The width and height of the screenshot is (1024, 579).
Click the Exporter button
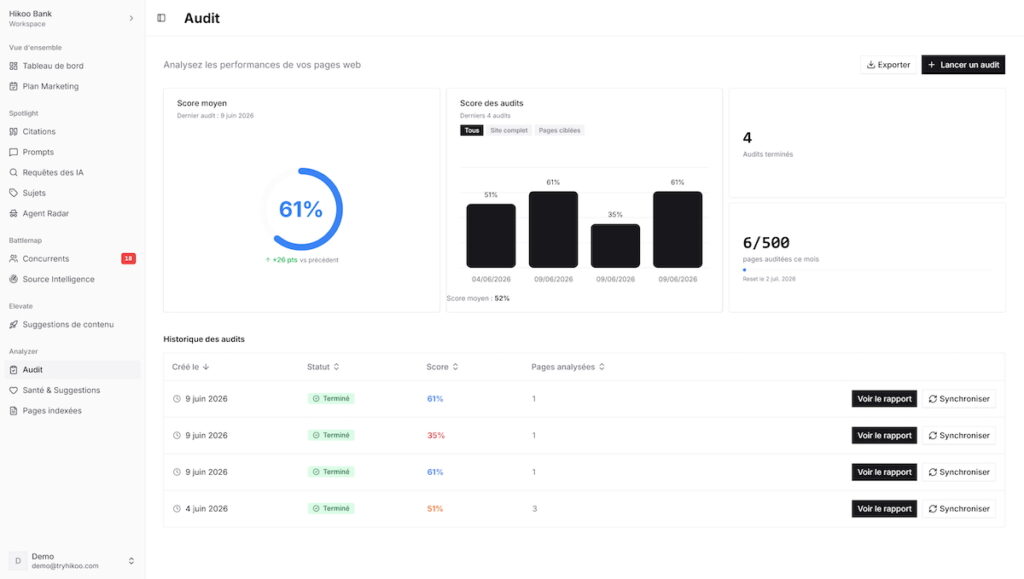[x=888, y=65]
